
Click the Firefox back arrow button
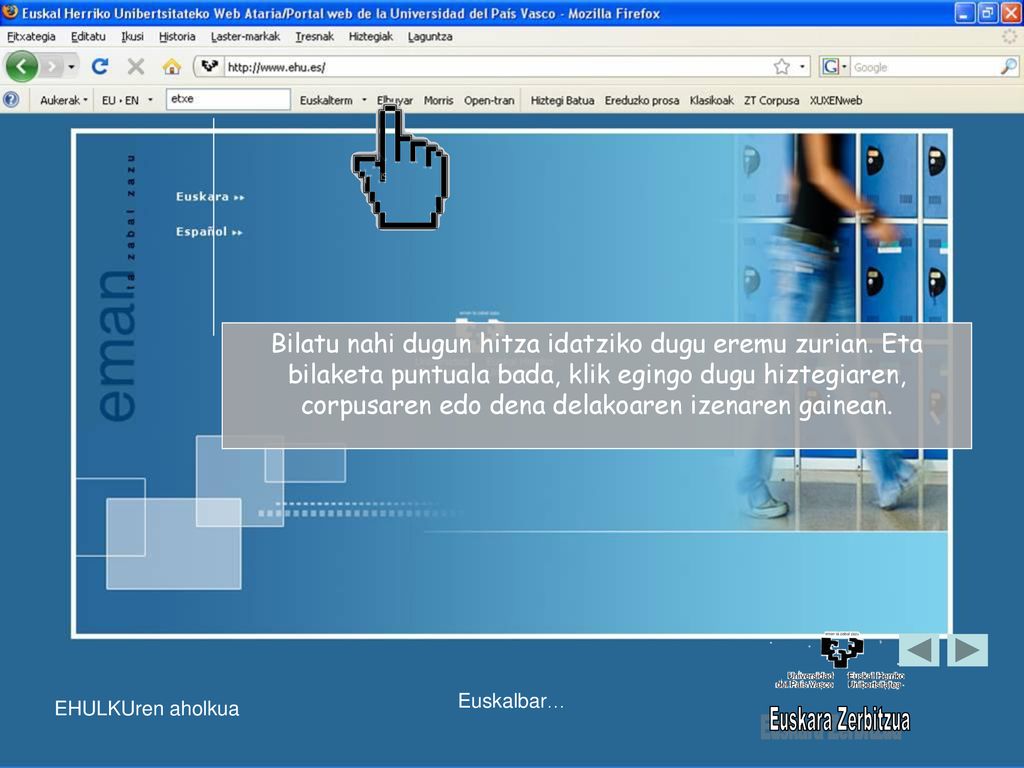[x=22, y=67]
